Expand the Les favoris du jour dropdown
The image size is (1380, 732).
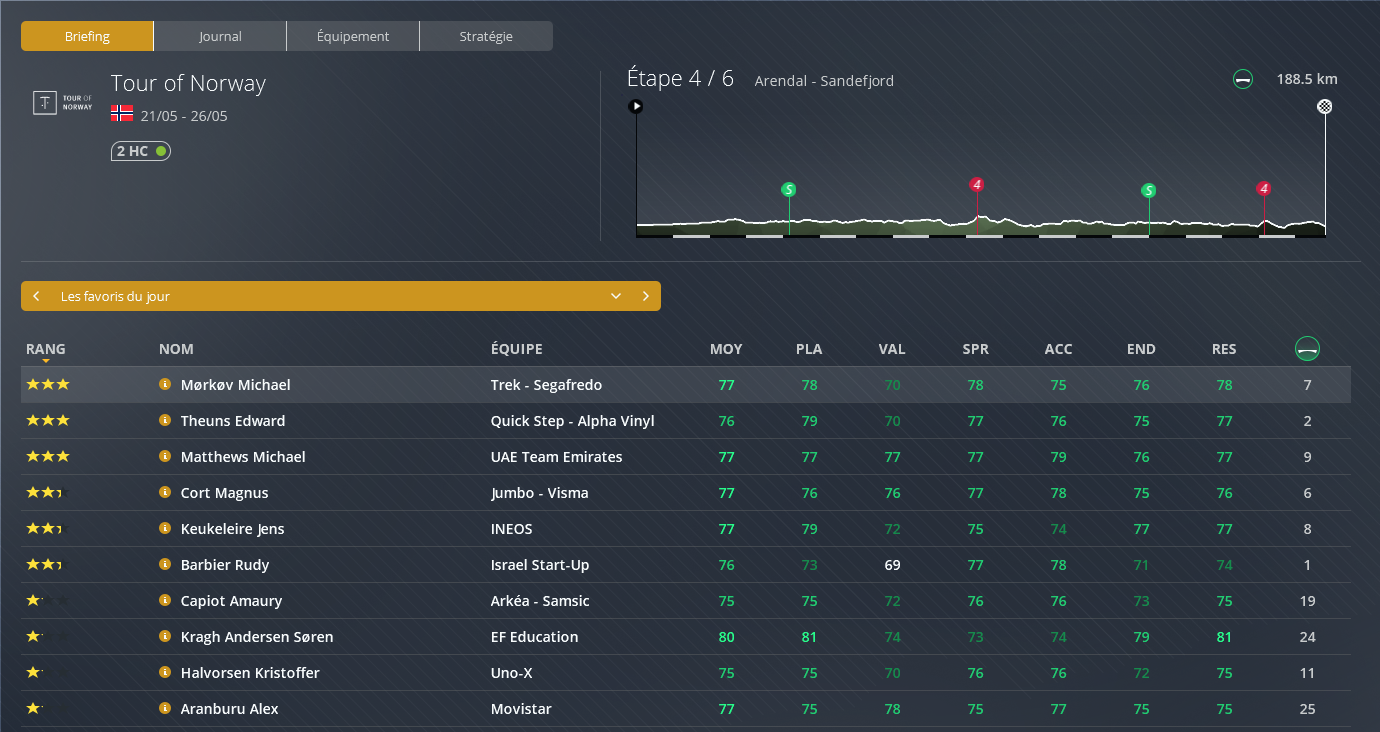[x=616, y=296]
